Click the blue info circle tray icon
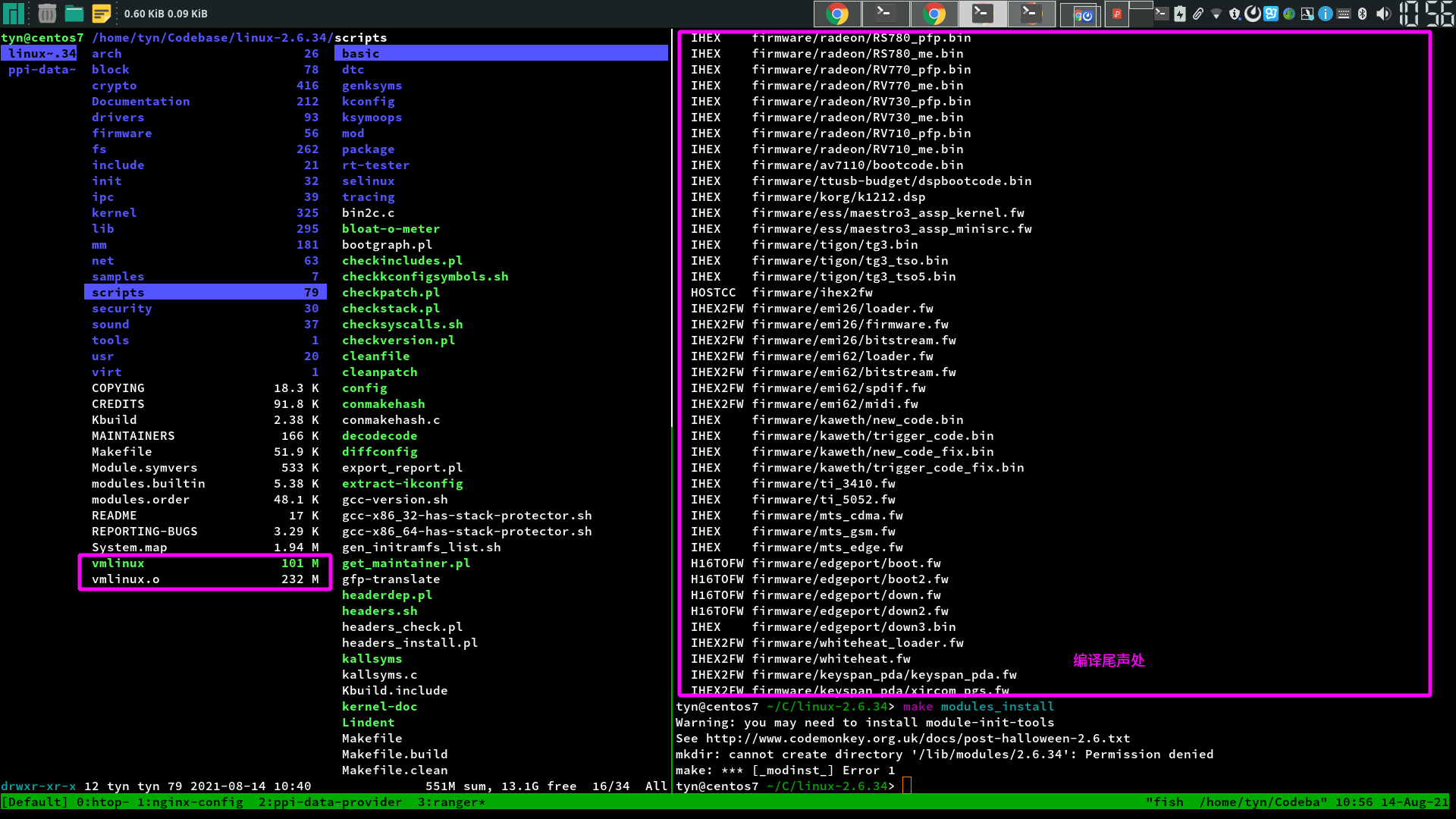The image size is (1456, 819). point(1326,14)
